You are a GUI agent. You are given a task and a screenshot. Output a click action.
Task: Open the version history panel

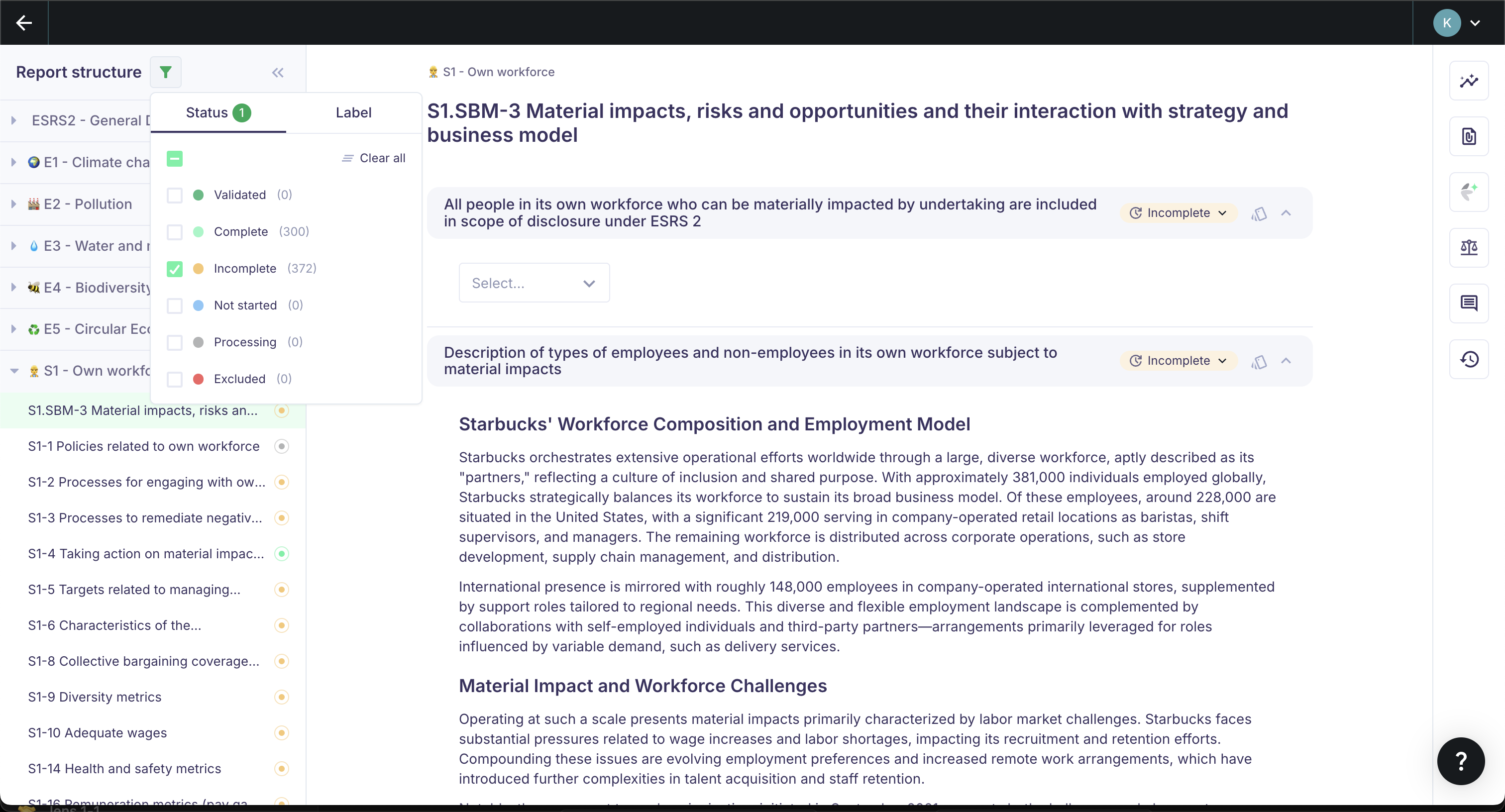[1468, 359]
